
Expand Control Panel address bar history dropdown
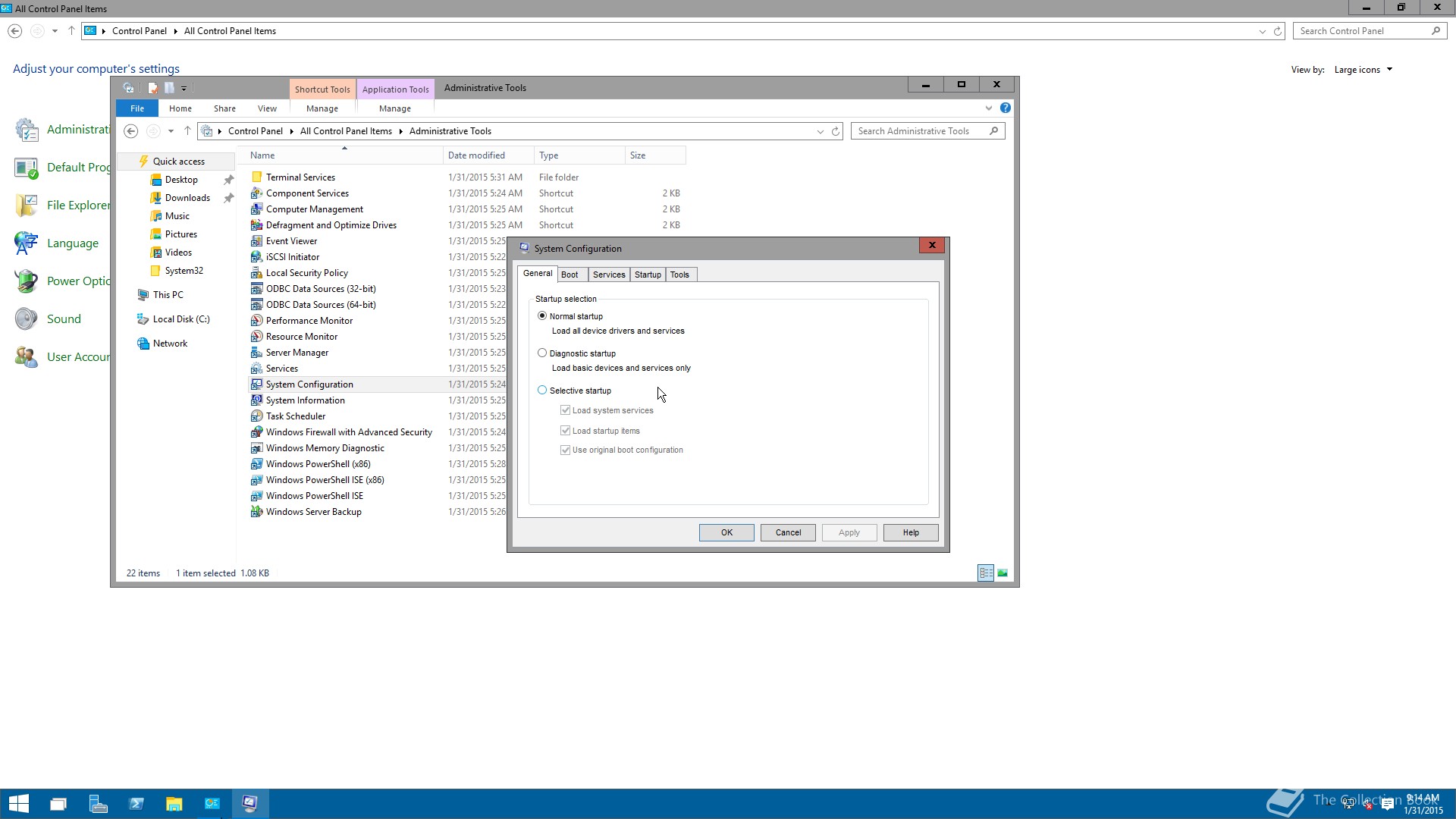[1262, 31]
